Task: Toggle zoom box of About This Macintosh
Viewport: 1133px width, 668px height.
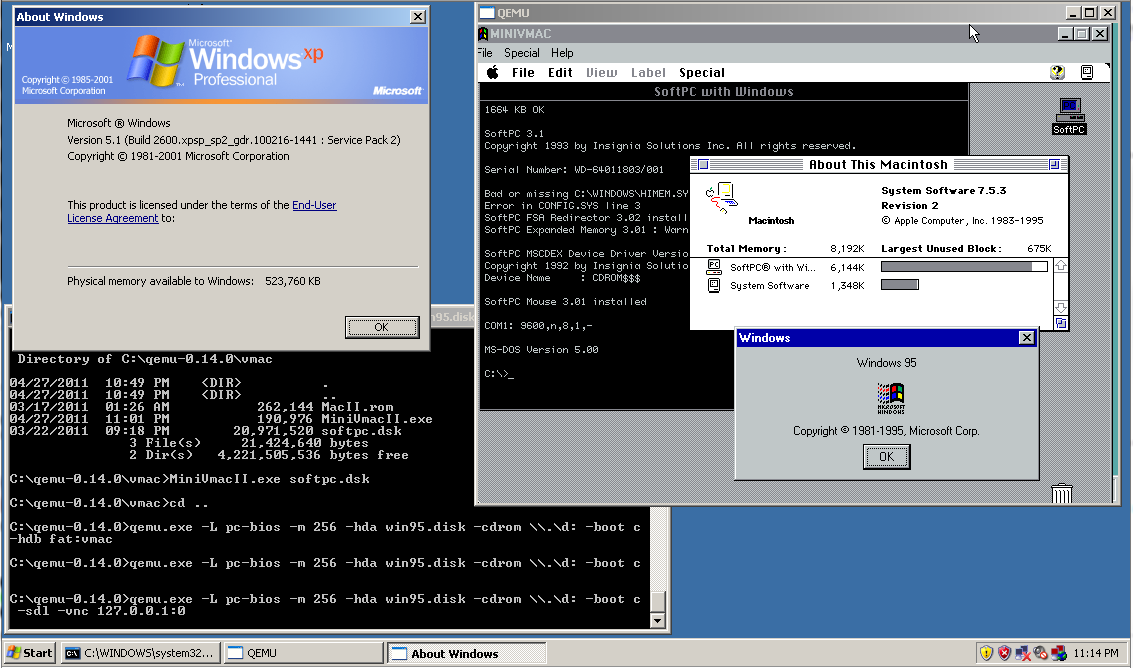Action: tap(1053, 165)
